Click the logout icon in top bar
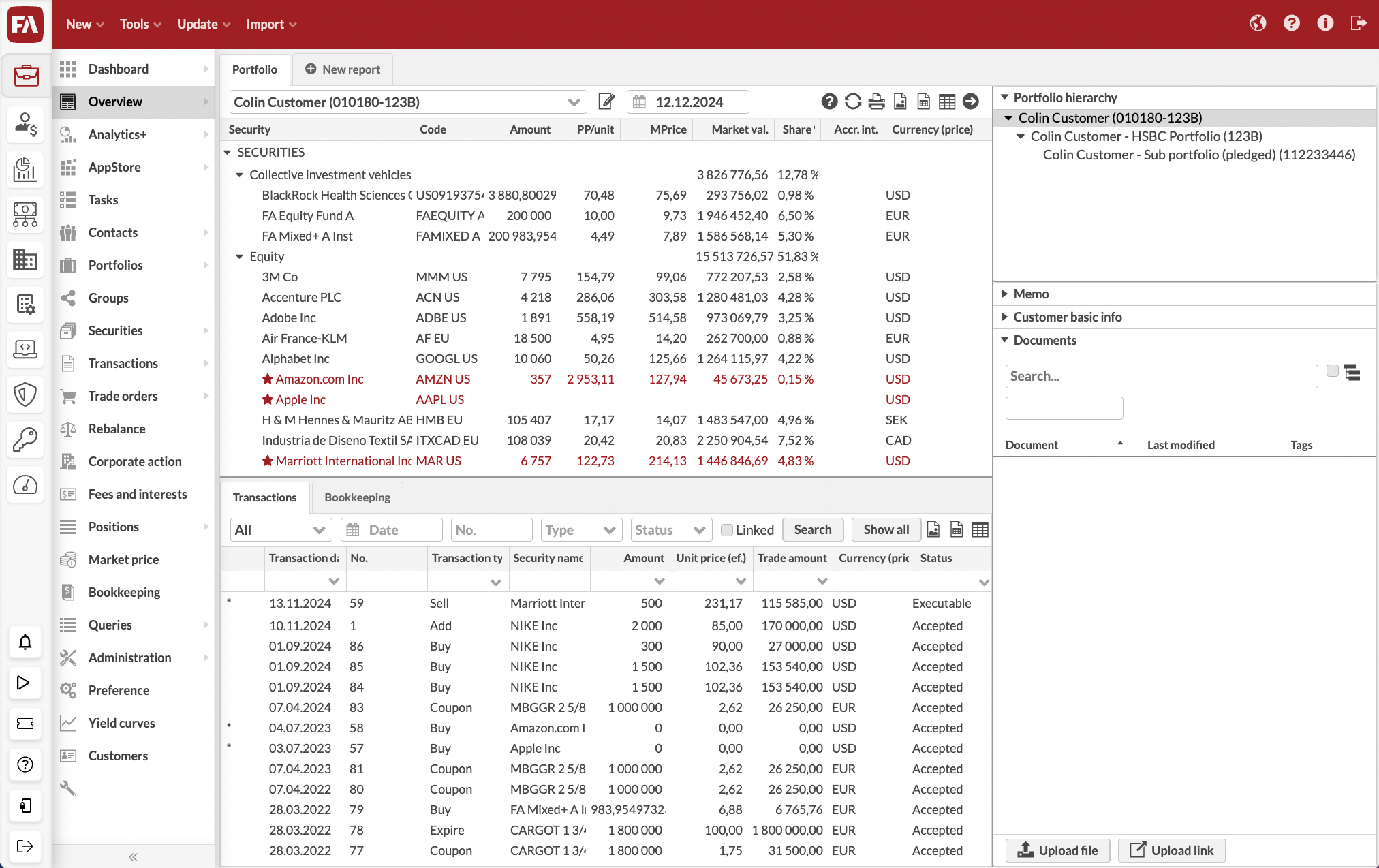 point(1359,24)
